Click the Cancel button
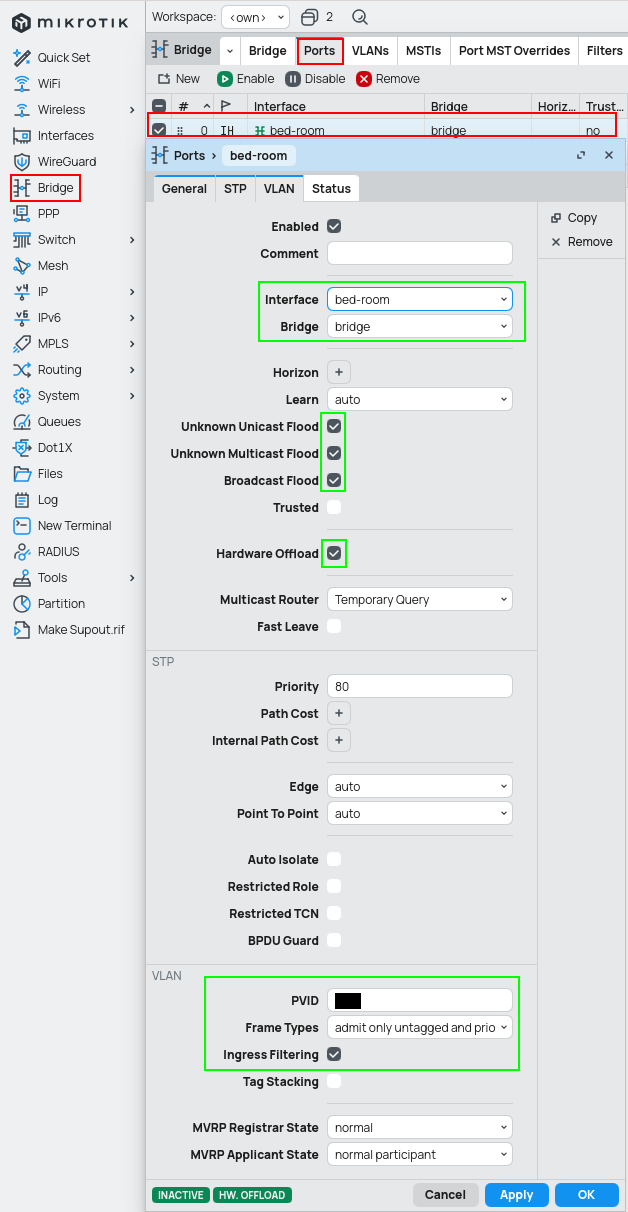This screenshot has width=628, height=1212. pyautogui.click(x=445, y=1195)
